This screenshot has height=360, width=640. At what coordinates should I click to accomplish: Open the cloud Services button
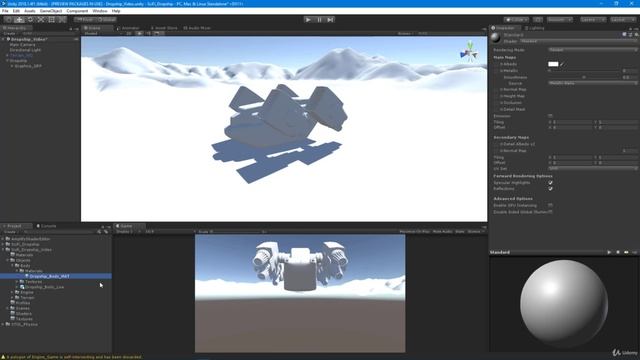pyautogui.click(x=538, y=20)
